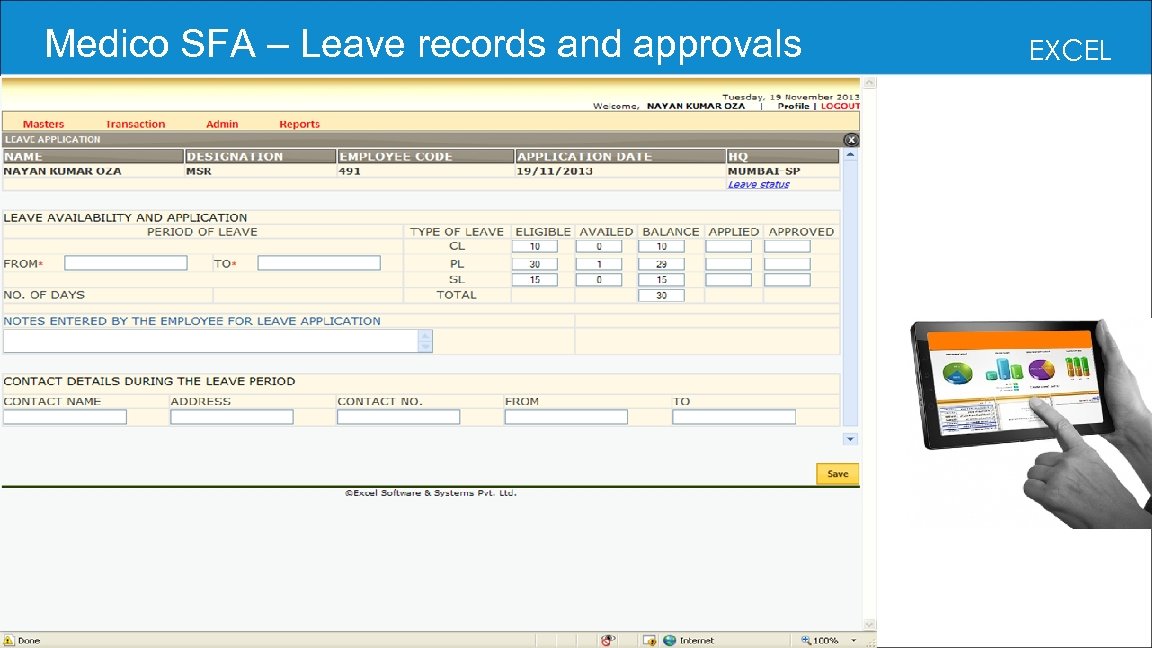1152x648 pixels.
Task: Open the Reports menu
Action: [299, 123]
